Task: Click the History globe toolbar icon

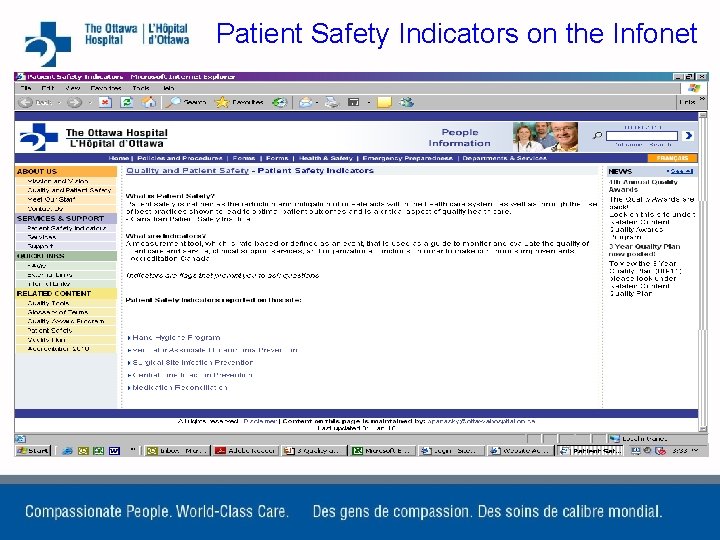Action: (280, 102)
